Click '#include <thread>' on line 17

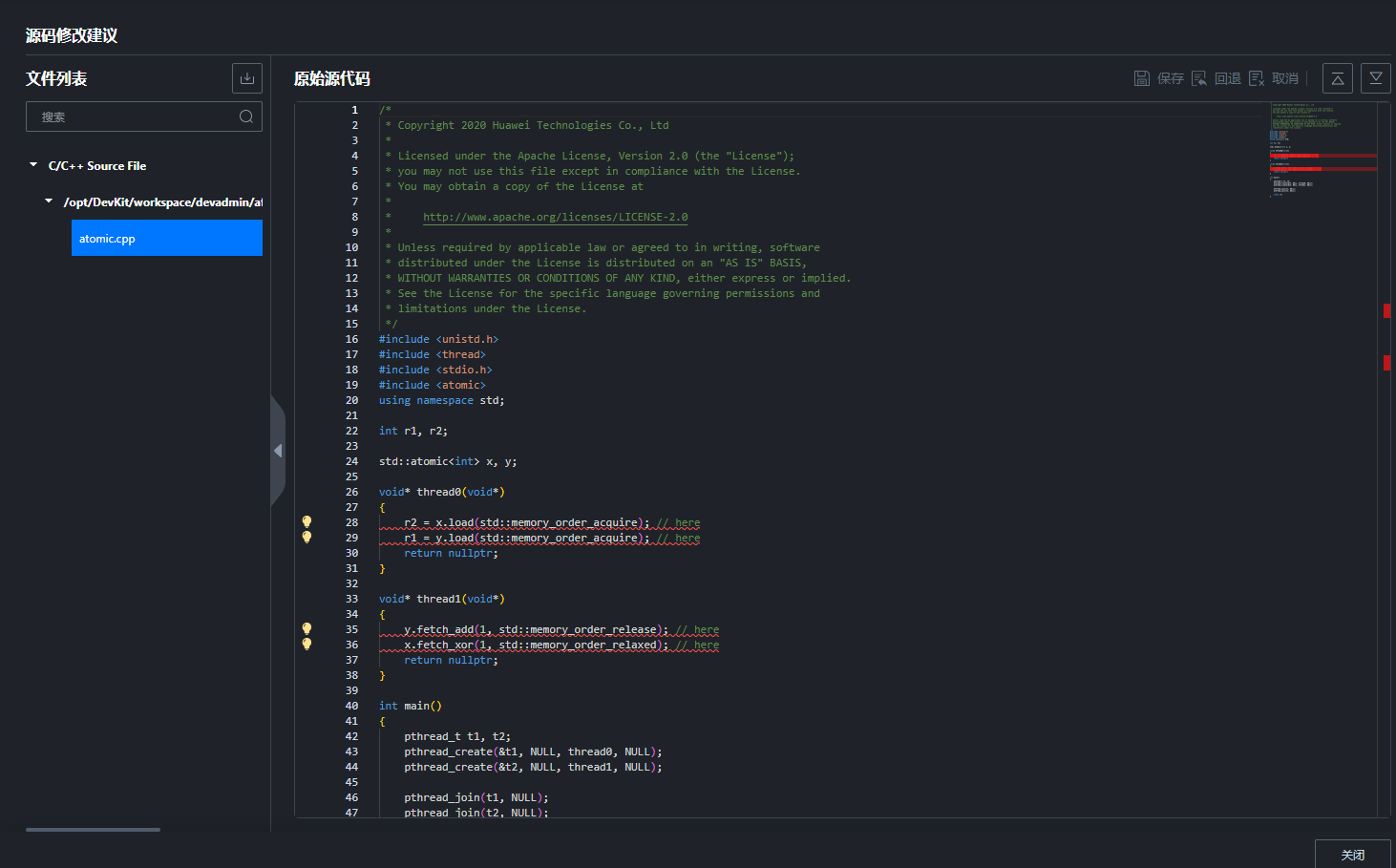click(432, 354)
